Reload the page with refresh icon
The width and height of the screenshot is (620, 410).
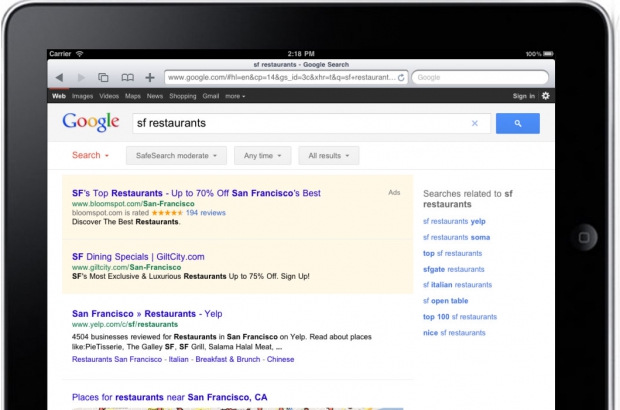point(401,77)
